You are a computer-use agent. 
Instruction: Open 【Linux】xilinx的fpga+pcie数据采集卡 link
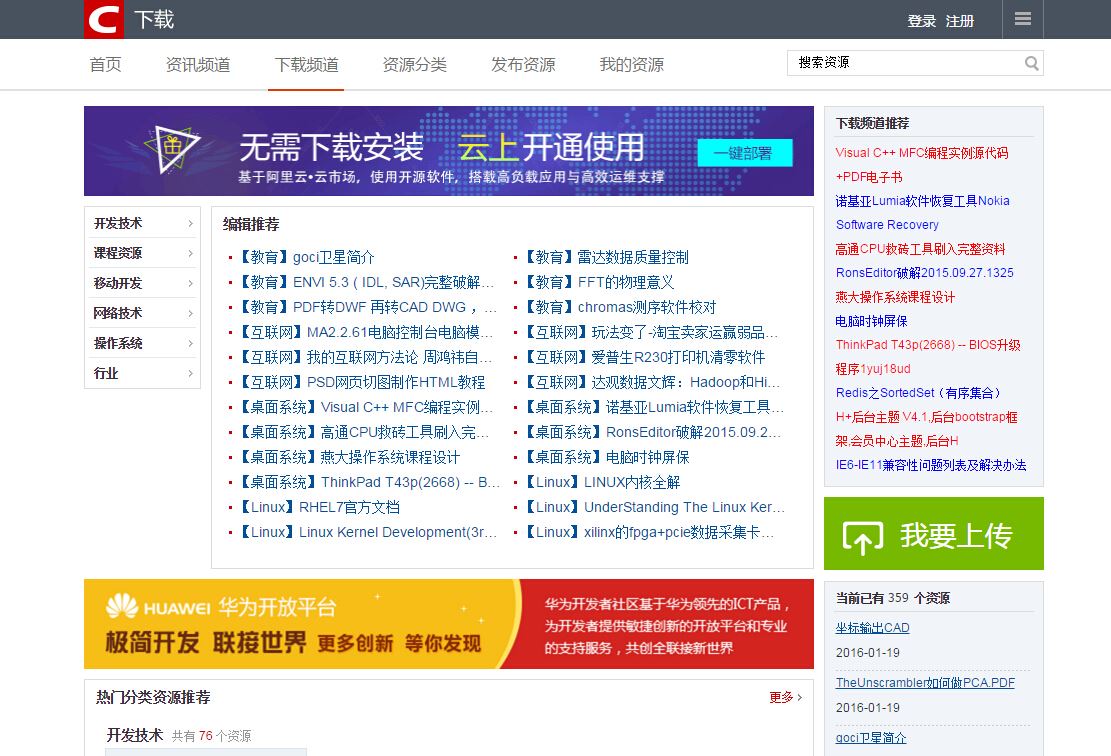coord(648,531)
